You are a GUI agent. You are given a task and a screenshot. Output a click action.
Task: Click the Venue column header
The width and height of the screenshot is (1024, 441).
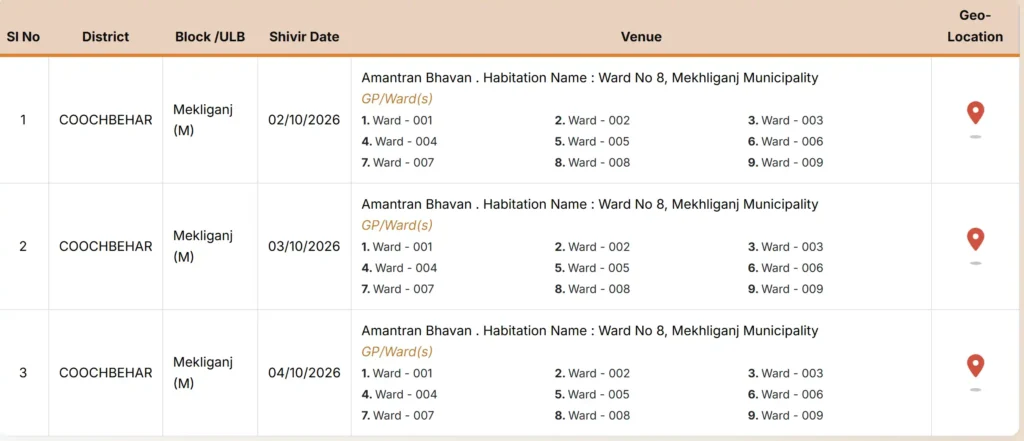click(x=641, y=37)
